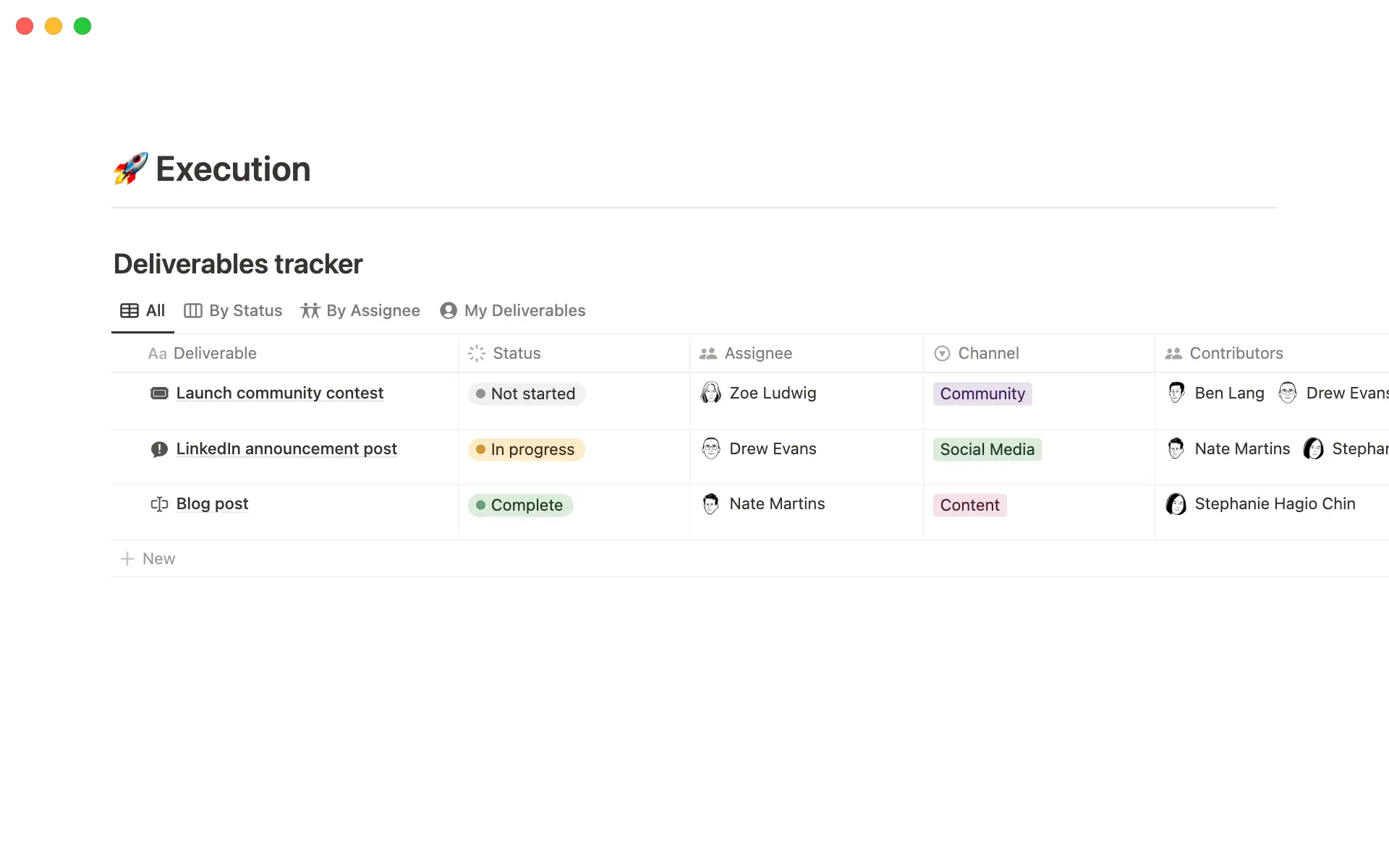Click the board icon next to By Status

[x=192, y=310]
